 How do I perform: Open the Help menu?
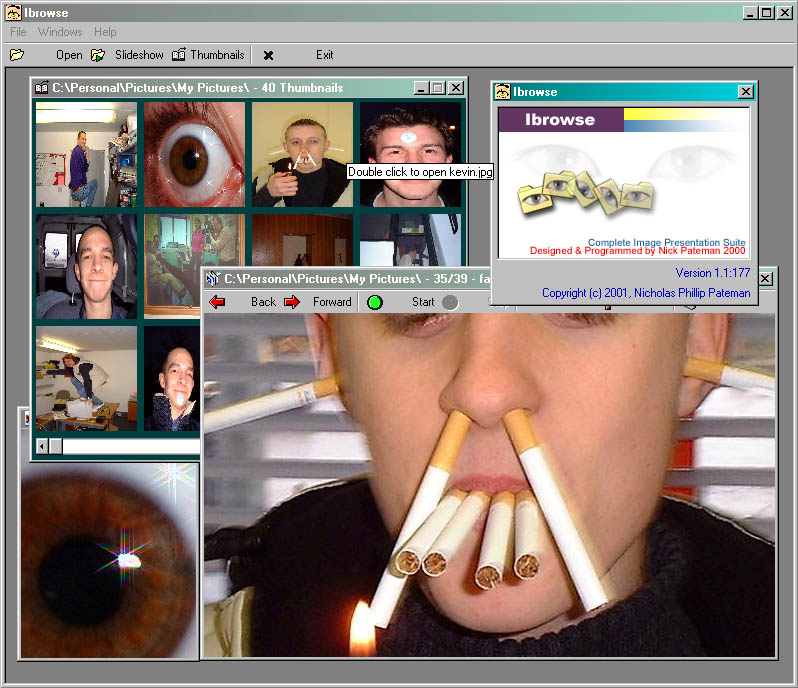tap(105, 32)
